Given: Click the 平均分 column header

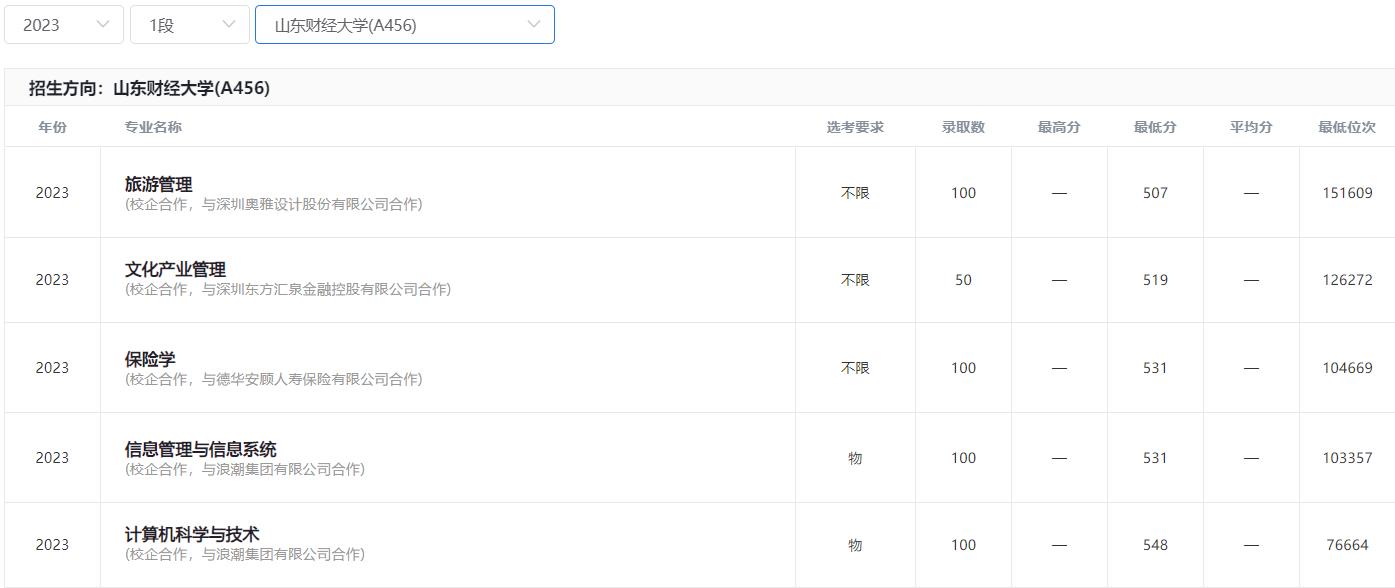Looking at the screenshot, I should pos(1251,127).
